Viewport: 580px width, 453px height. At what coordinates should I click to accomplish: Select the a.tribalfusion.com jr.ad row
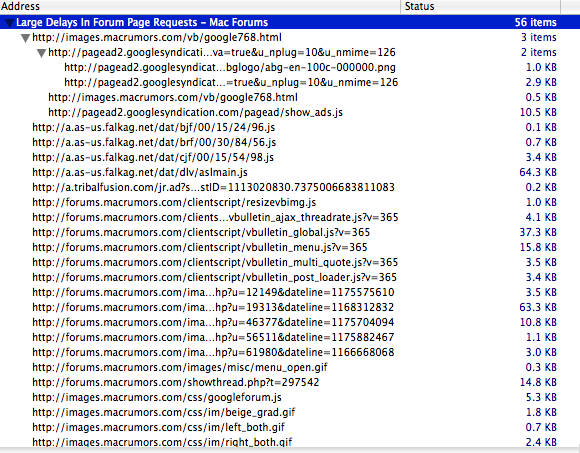point(290,187)
